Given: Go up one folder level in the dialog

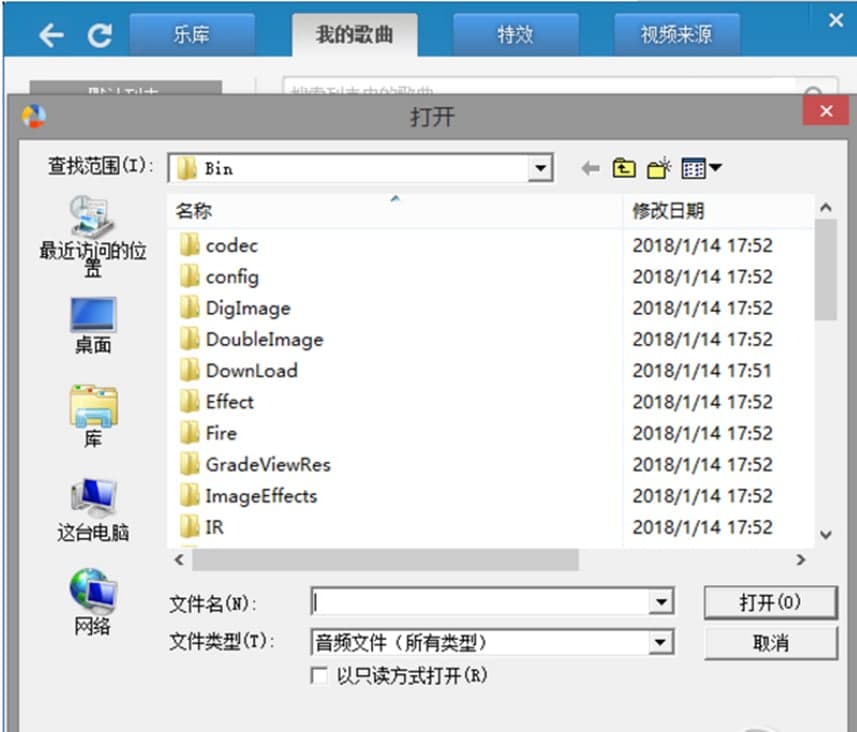Looking at the screenshot, I should tap(623, 168).
